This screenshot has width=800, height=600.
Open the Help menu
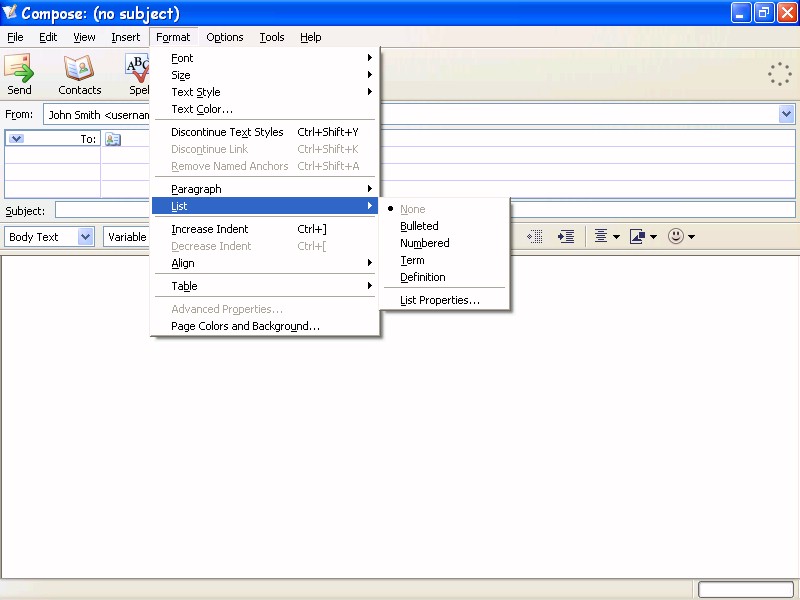[311, 37]
